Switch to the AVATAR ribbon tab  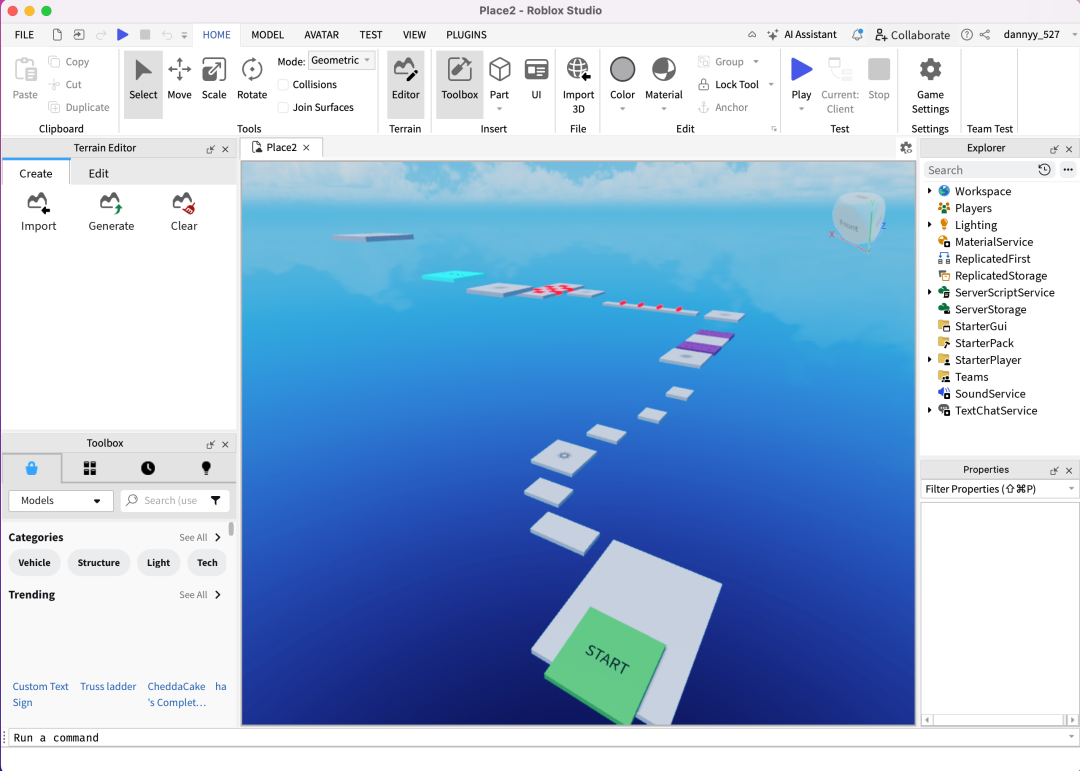tap(322, 34)
